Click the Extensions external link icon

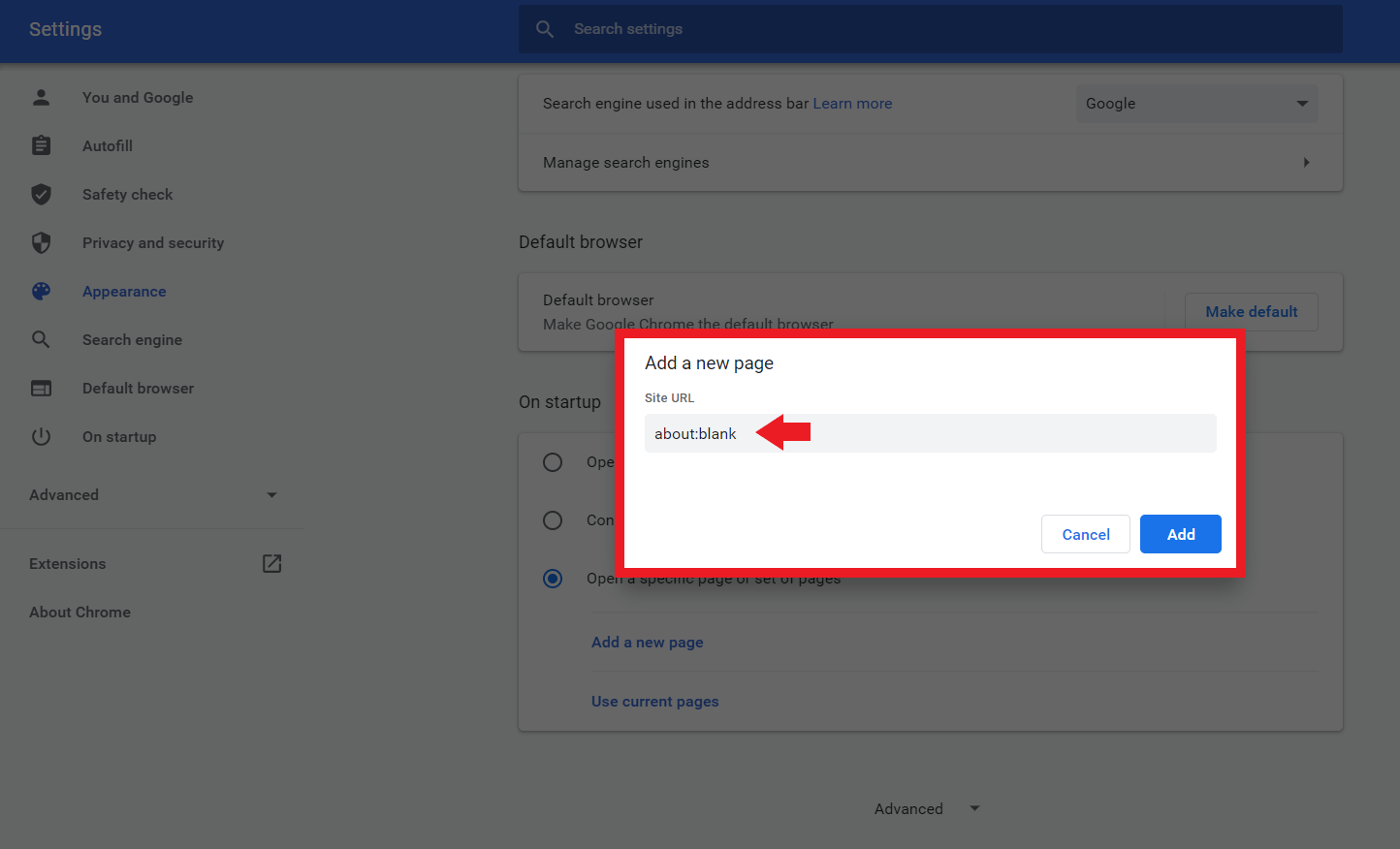coord(271,563)
